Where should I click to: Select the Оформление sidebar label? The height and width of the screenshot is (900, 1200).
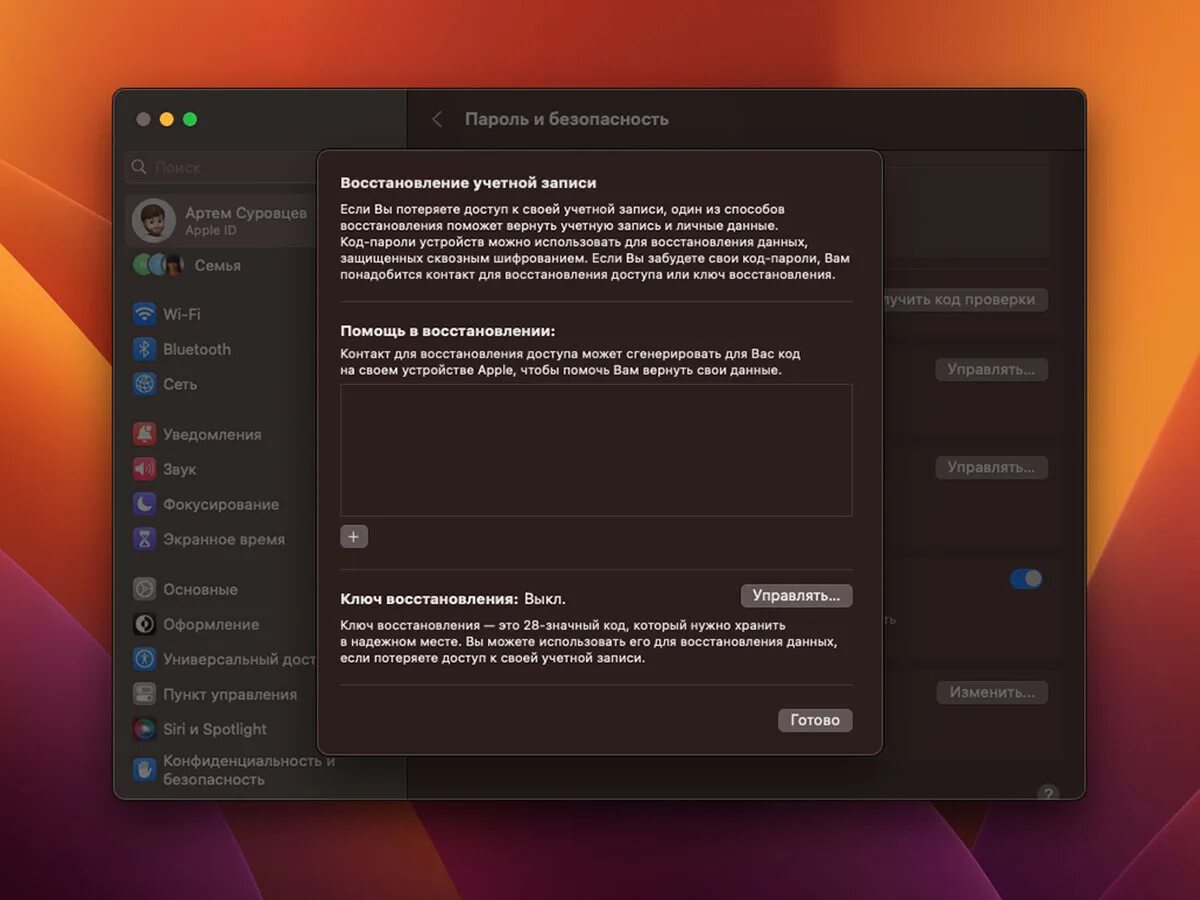point(211,624)
